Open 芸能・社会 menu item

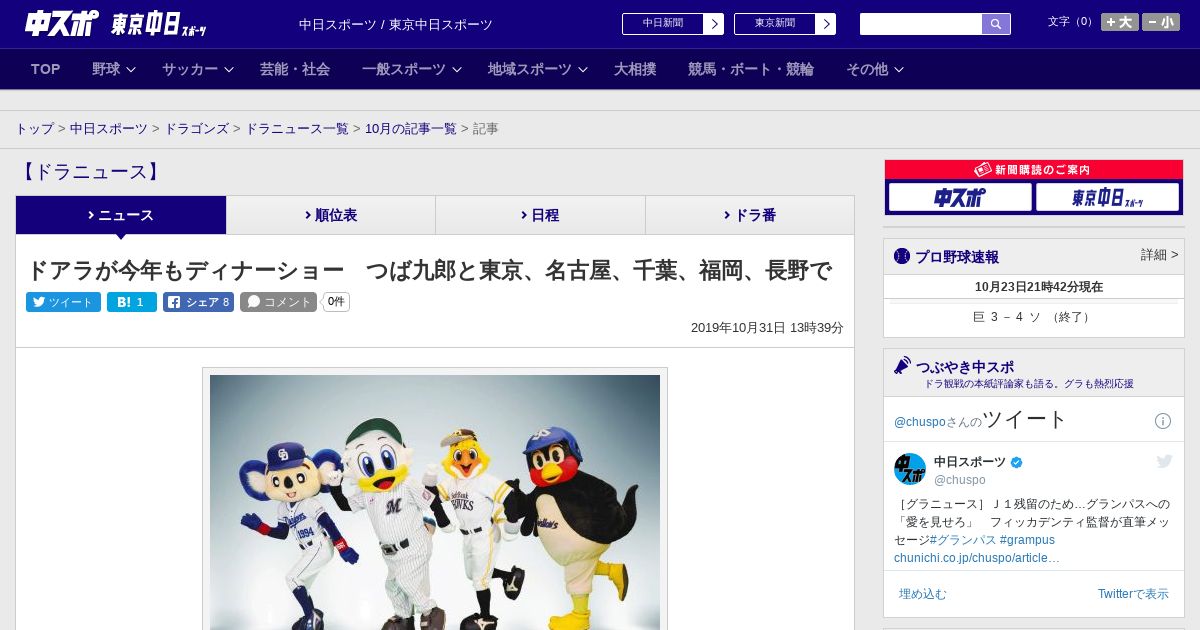(x=295, y=69)
